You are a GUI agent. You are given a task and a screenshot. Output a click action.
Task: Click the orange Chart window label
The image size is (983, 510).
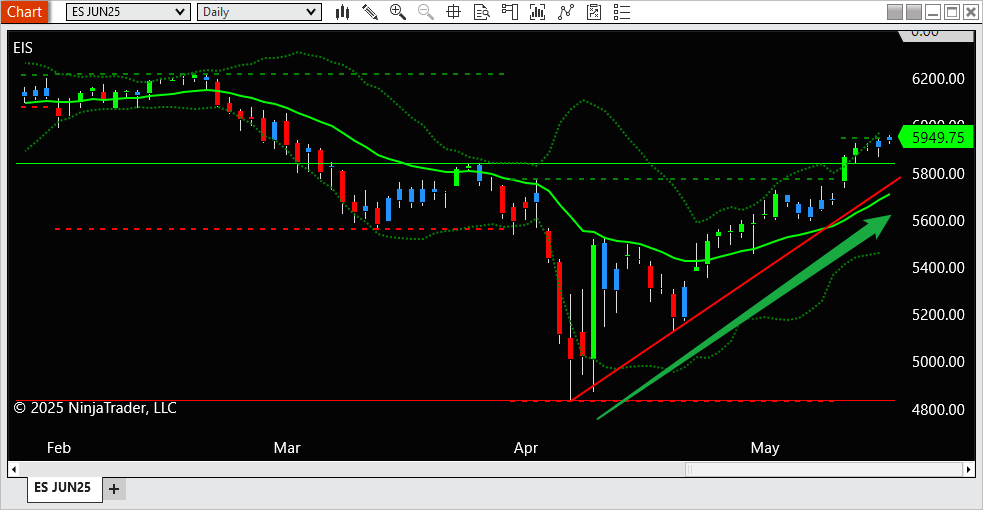tap(24, 12)
